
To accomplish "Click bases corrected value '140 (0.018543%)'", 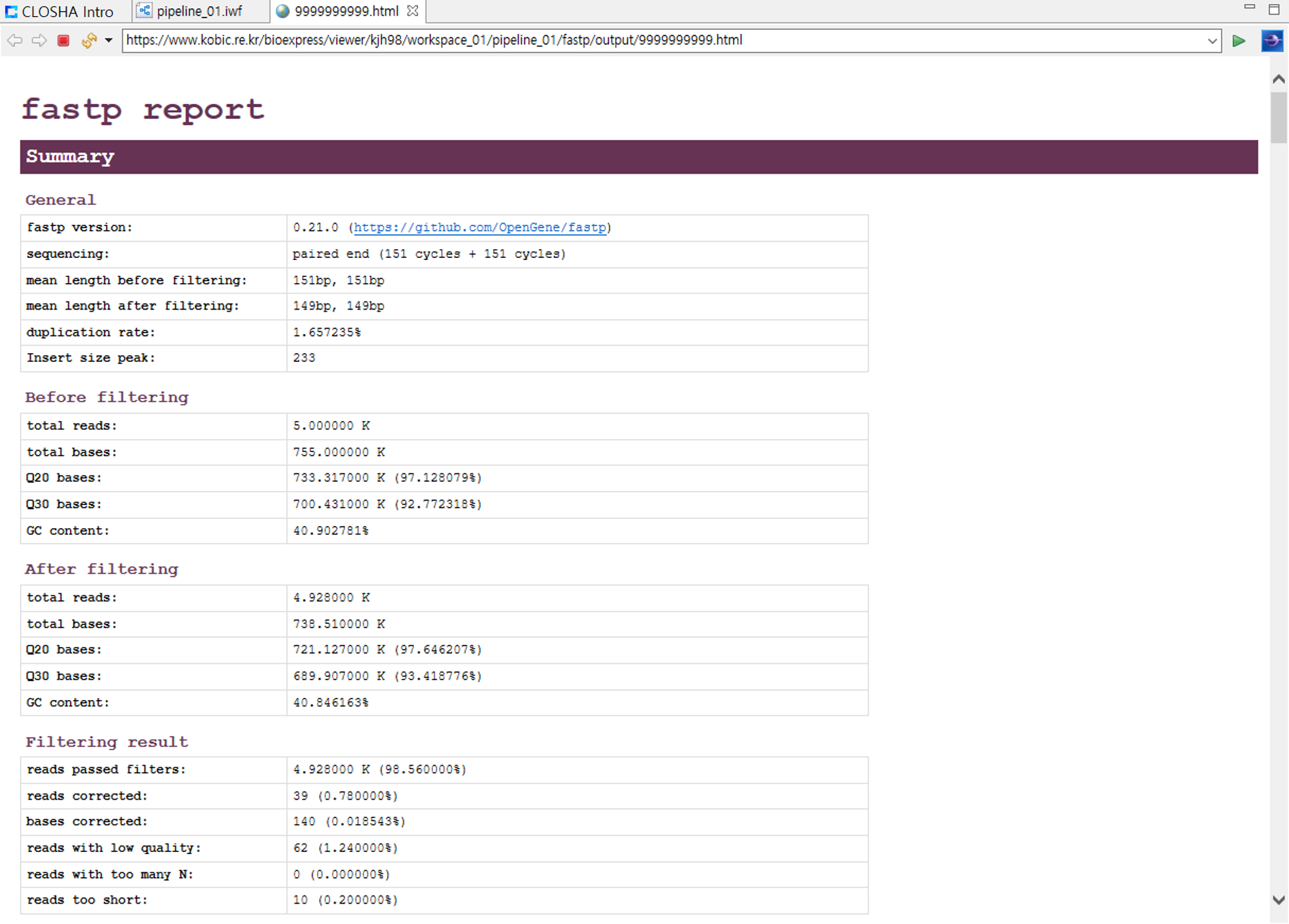I will click(349, 821).
